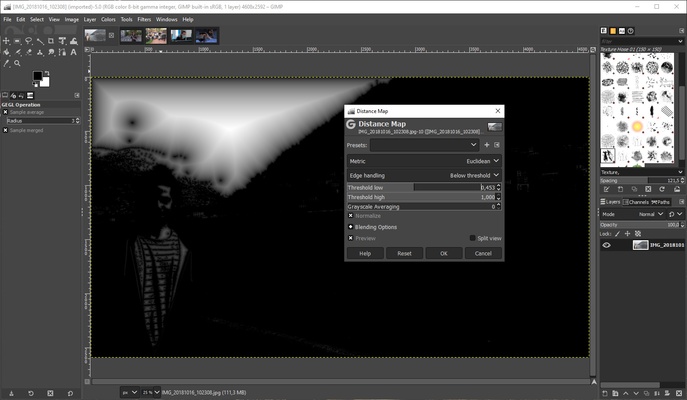Viewport: 687px width, 400px height.
Task: Click the Radius field in tool options
Action: point(41,121)
